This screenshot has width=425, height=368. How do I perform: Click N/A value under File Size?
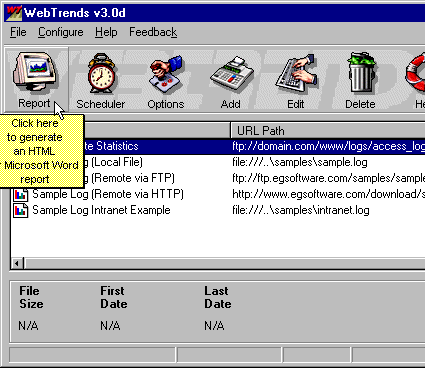pyautogui.click(x=28, y=325)
